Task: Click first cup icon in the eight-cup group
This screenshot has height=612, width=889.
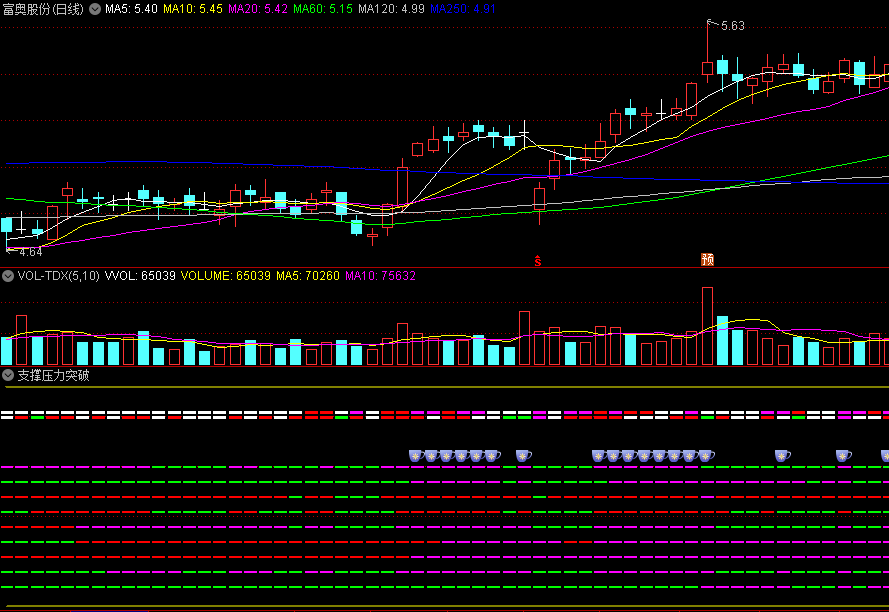Action: [599, 455]
